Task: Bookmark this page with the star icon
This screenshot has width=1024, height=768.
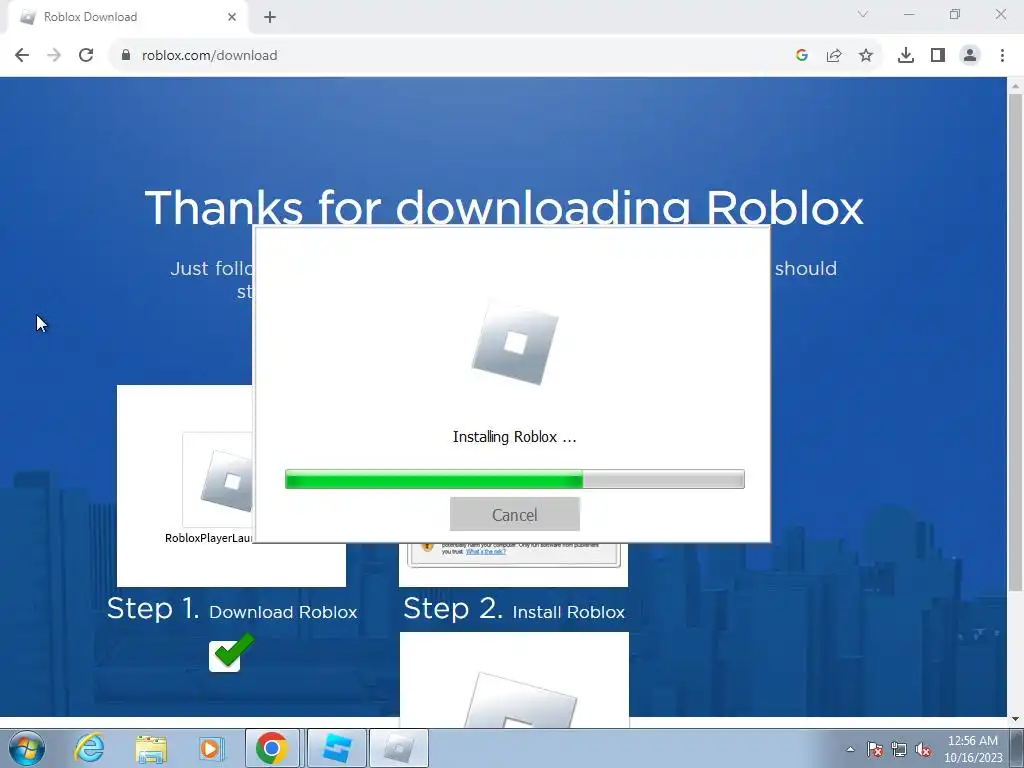Action: 866,56
